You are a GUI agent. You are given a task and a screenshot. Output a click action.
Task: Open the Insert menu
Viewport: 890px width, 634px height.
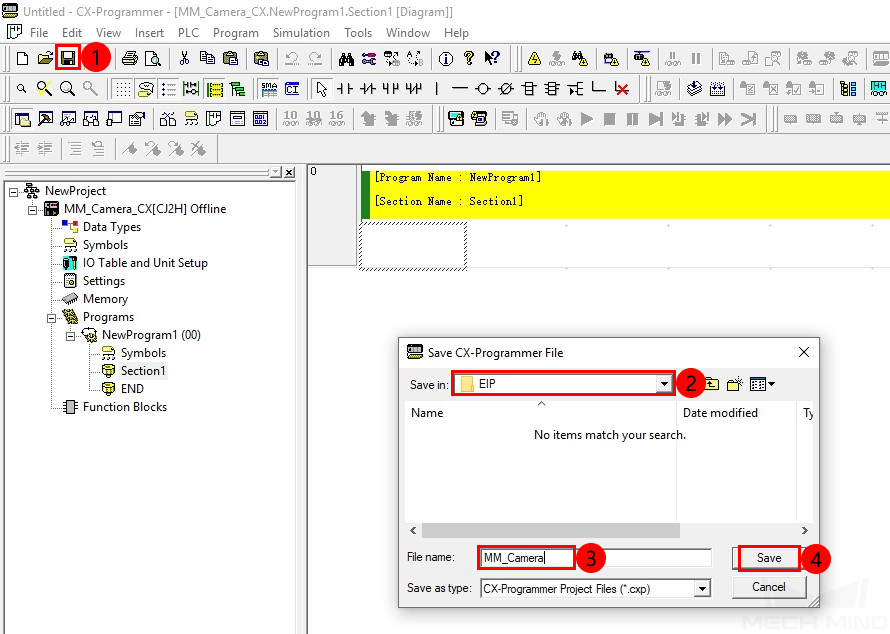[x=149, y=33]
